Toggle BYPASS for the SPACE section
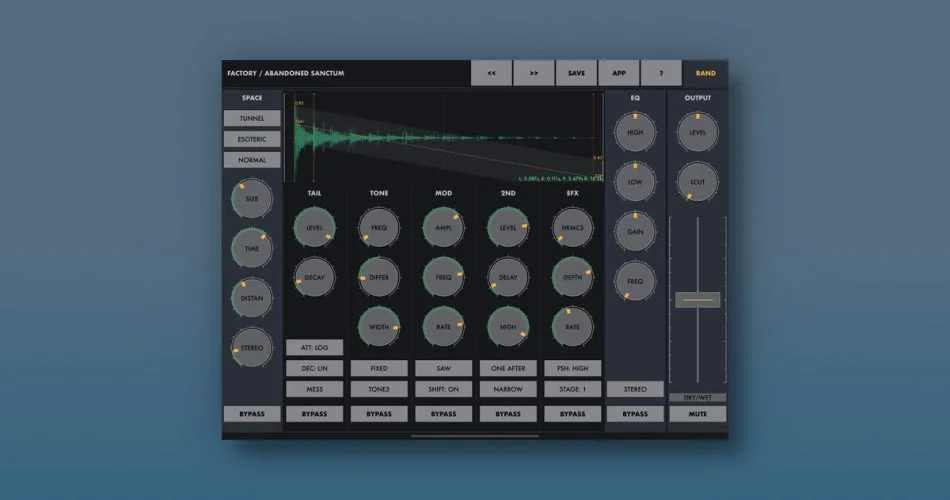Image resolution: width=950 pixels, height=500 pixels. pos(251,414)
